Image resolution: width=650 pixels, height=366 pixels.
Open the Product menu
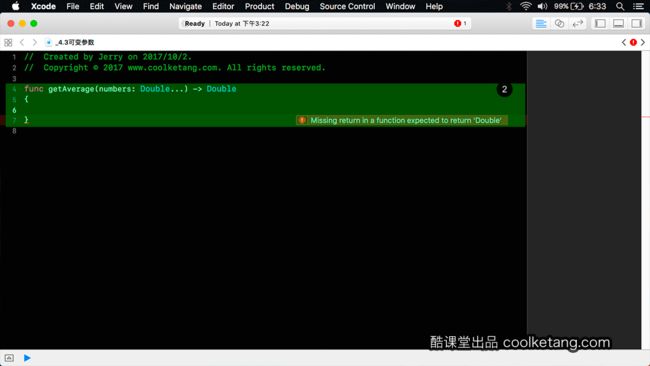259,6
